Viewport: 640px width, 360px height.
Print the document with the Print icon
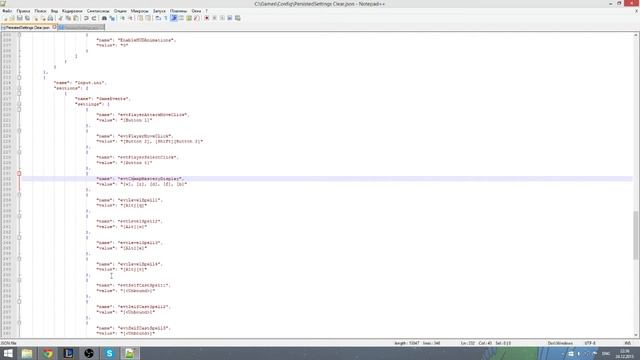point(50,18)
